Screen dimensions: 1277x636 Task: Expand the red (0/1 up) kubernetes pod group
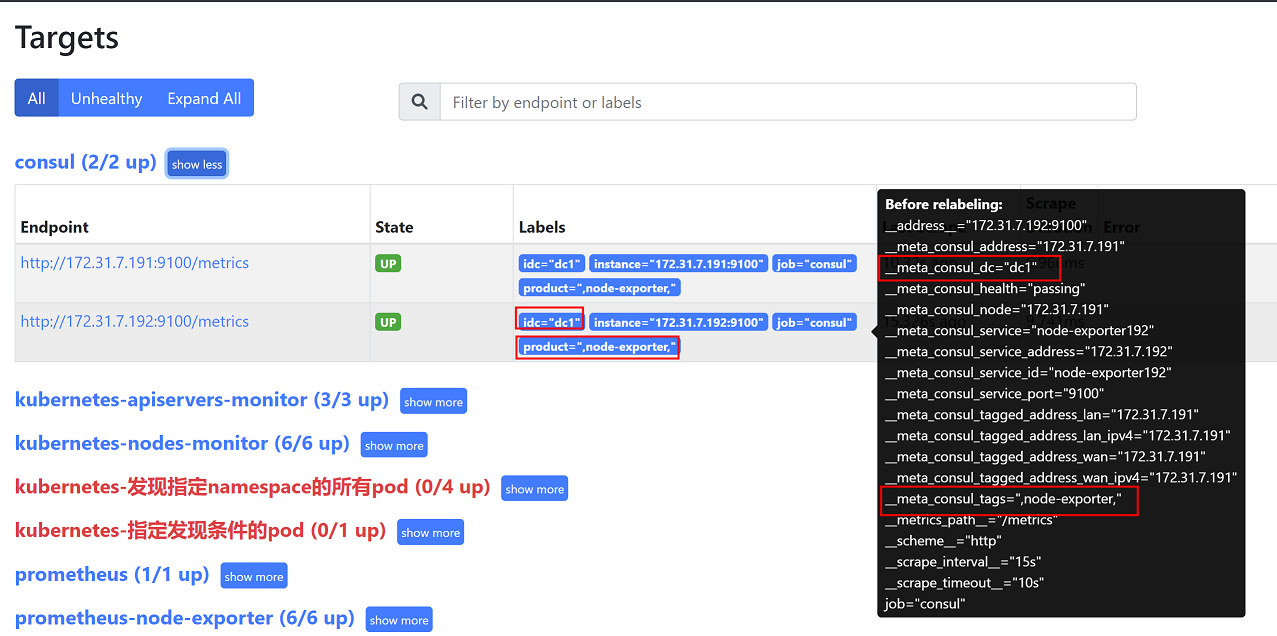[430, 533]
